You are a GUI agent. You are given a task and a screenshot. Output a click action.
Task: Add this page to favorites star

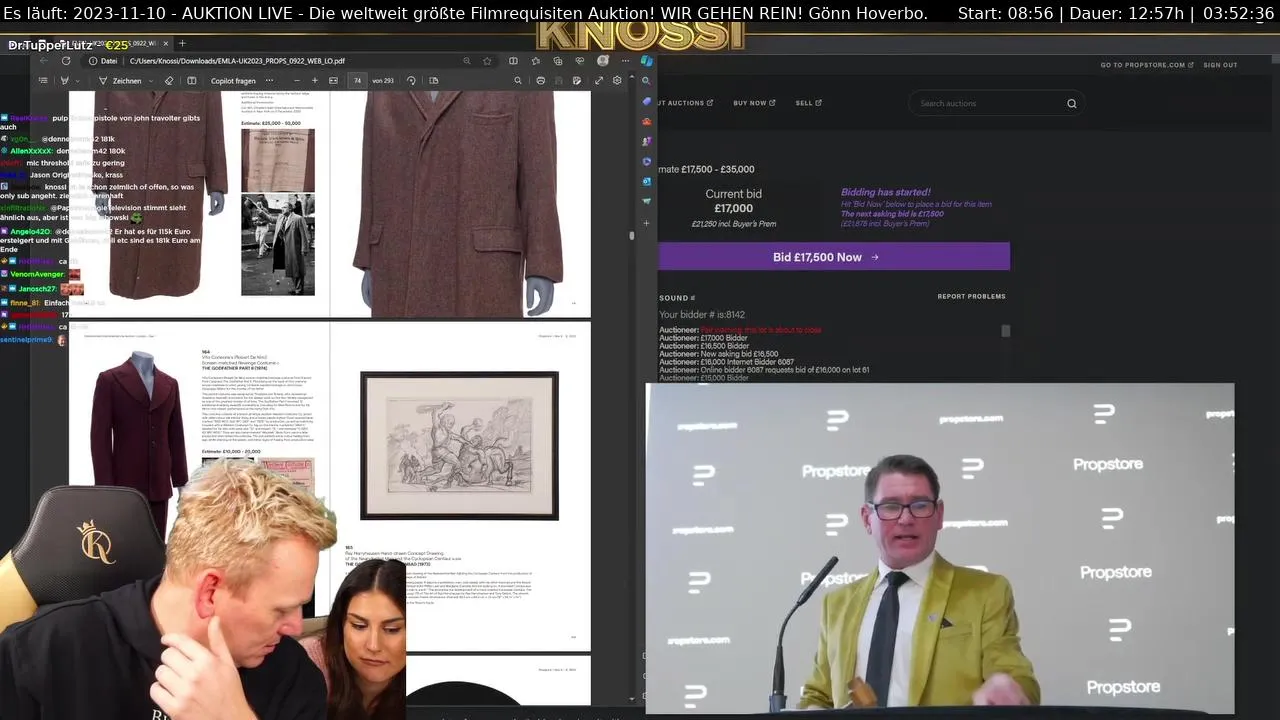pos(487,61)
